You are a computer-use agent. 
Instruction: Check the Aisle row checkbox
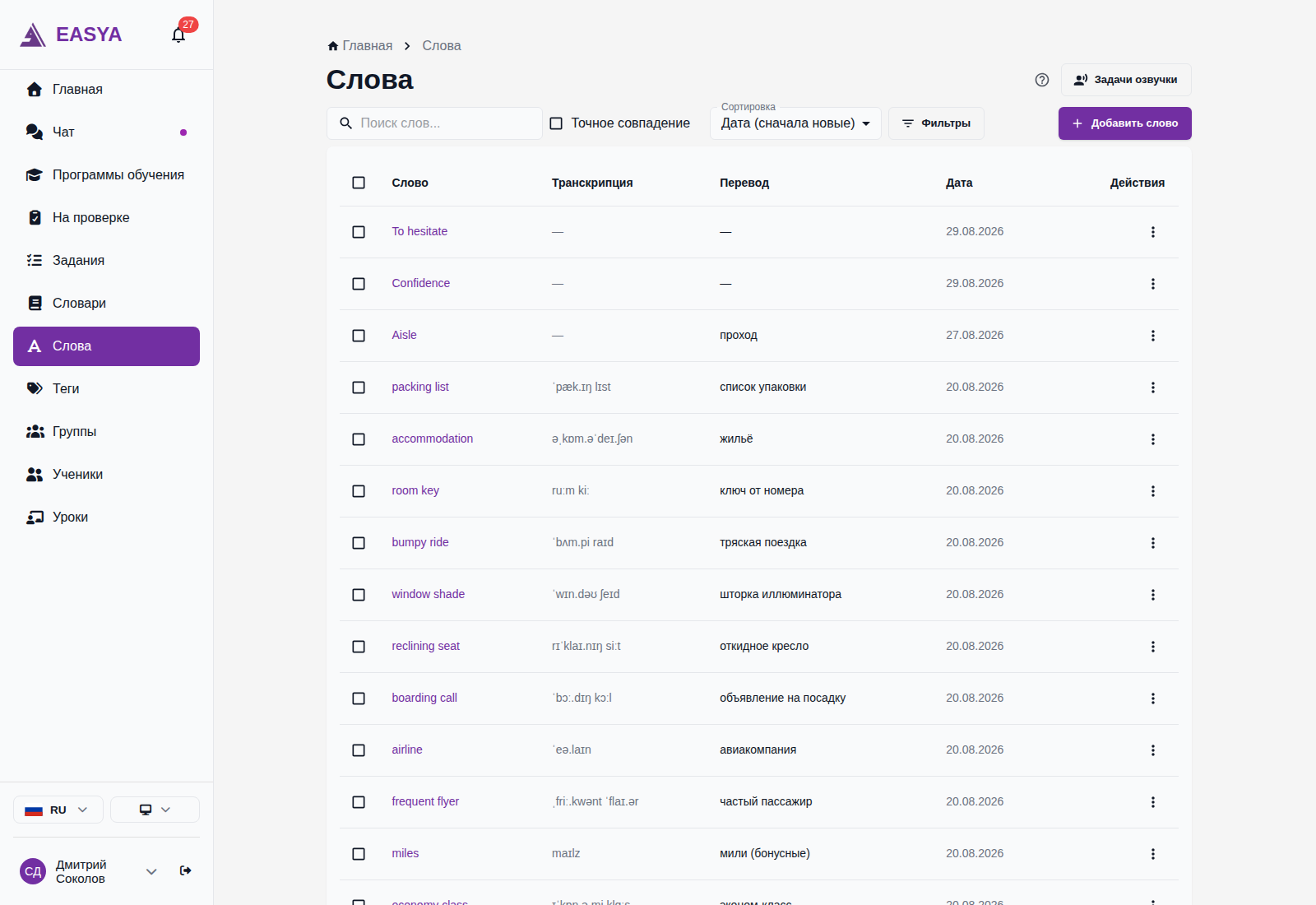click(359, 336)
